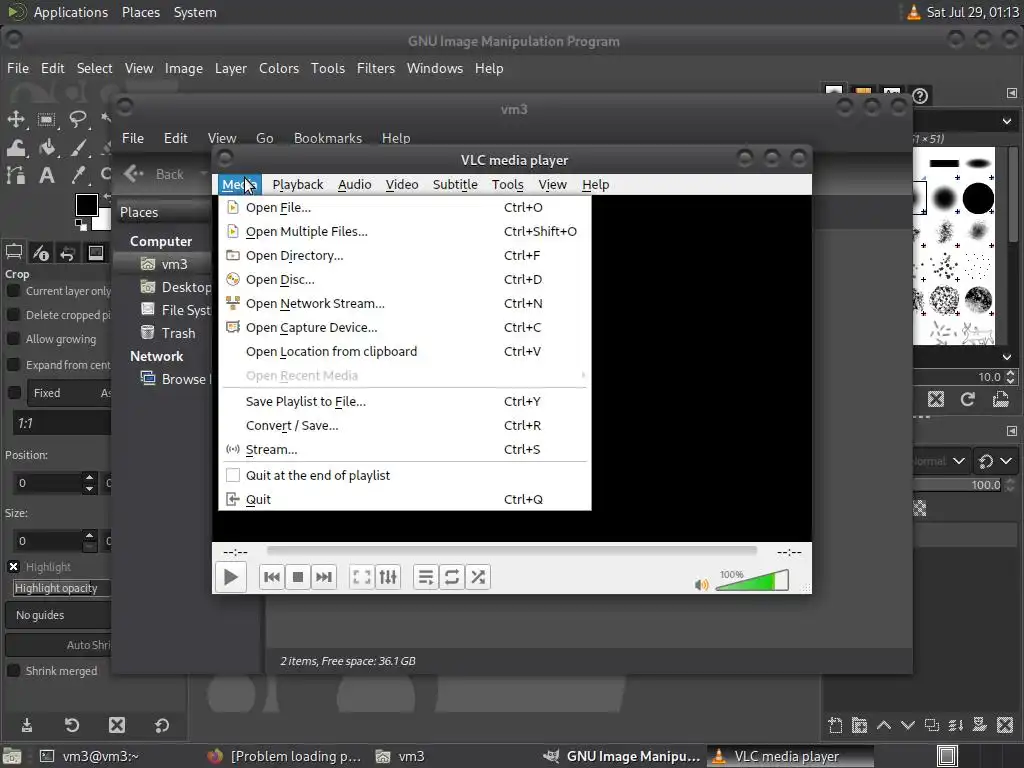Toggle Current layer only checkbox
1024x768 pixels.
(13, 291)
